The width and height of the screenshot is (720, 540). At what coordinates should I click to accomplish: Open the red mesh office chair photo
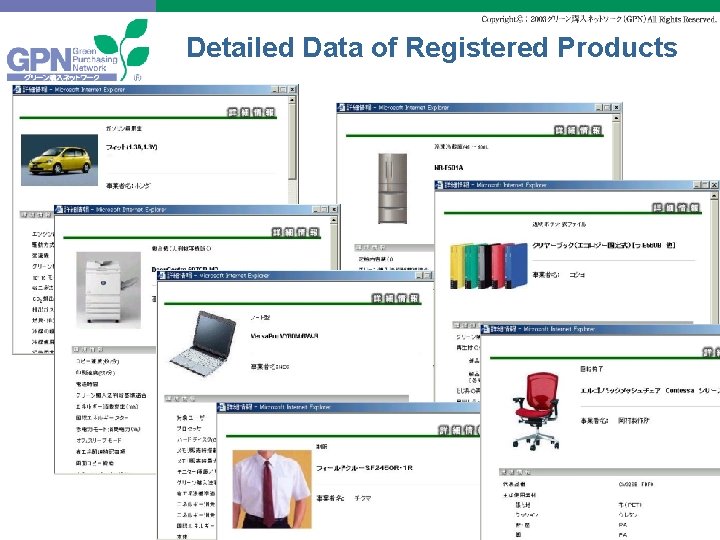tap(535, 411)
